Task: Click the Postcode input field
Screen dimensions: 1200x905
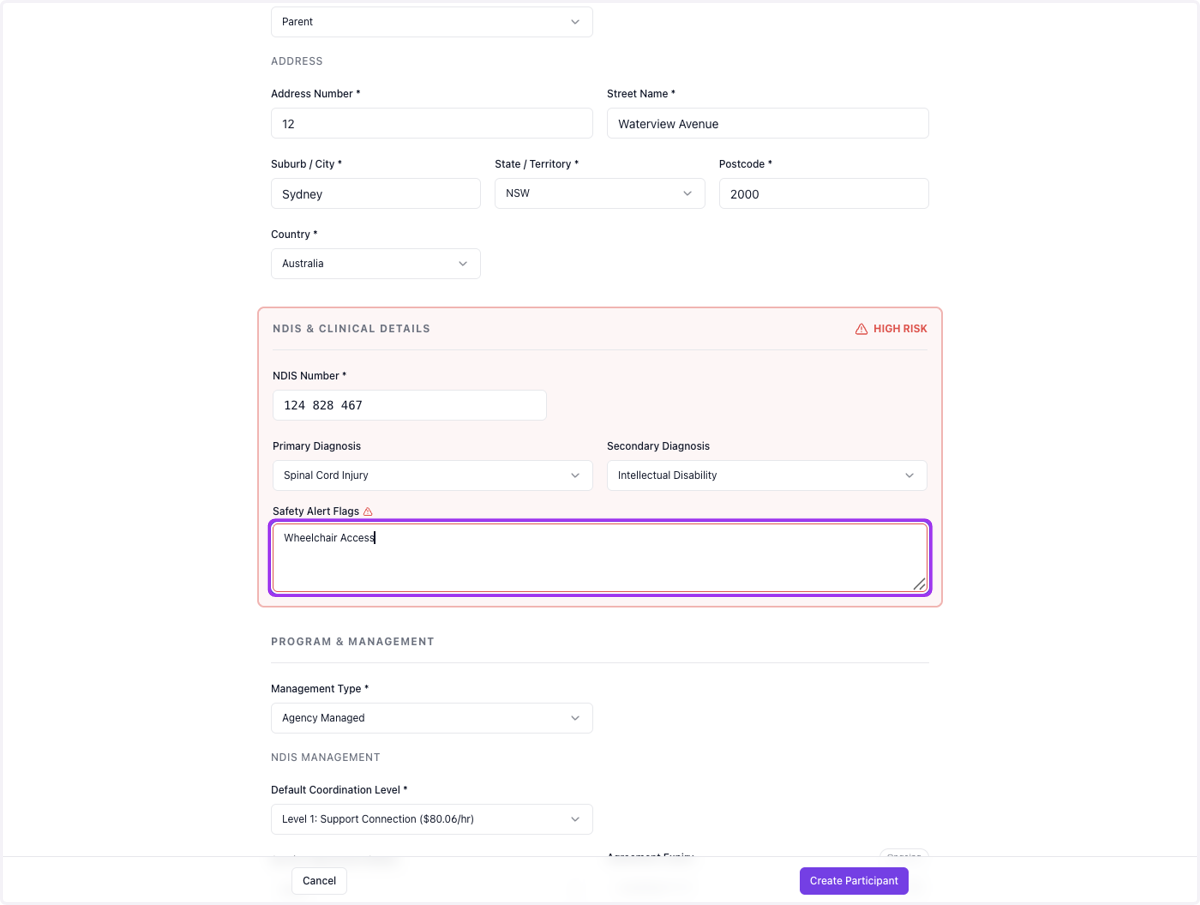Action: click(x=824, y=194)
